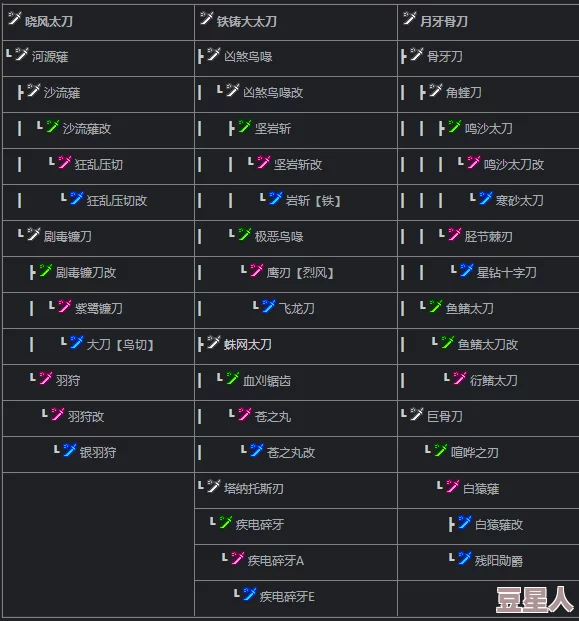The width and height of the screenshot is (579, 621).
Task: Click the pink sword icon beside 狂乱压切
Action: [65, 162]
